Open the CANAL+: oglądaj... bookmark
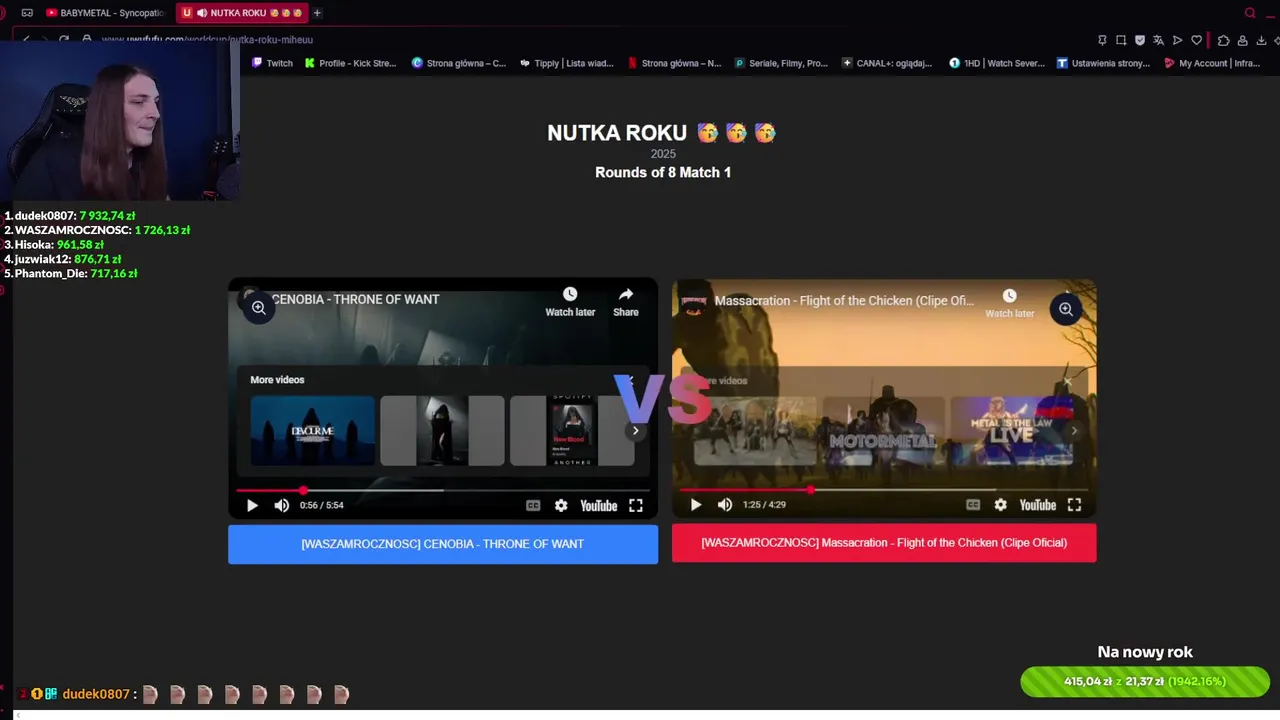The width and height of the screenshot is (1280, 720). 888,63
